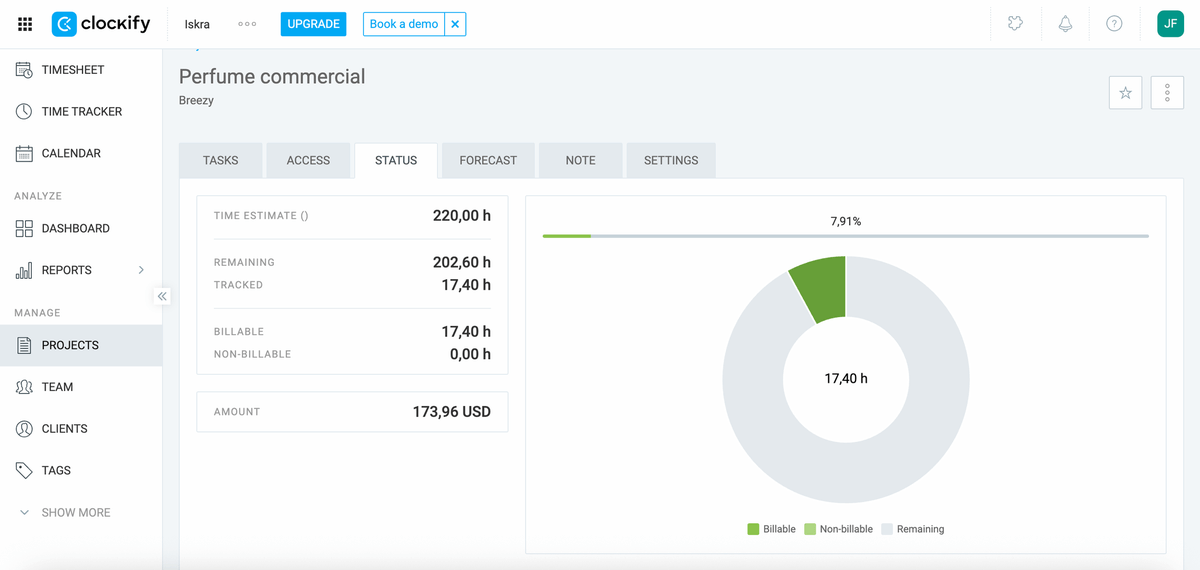
Task: Open the project three-dot options menu
Action: click(x=1167, y=93)
